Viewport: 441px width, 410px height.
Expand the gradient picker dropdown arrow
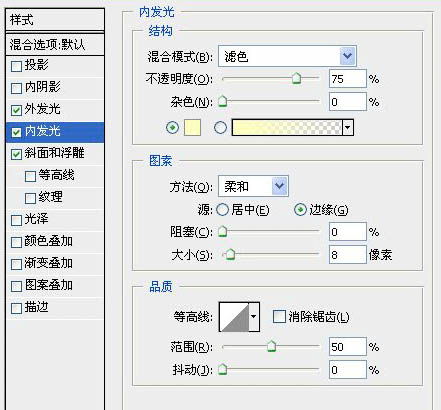(x=348, y=127)
